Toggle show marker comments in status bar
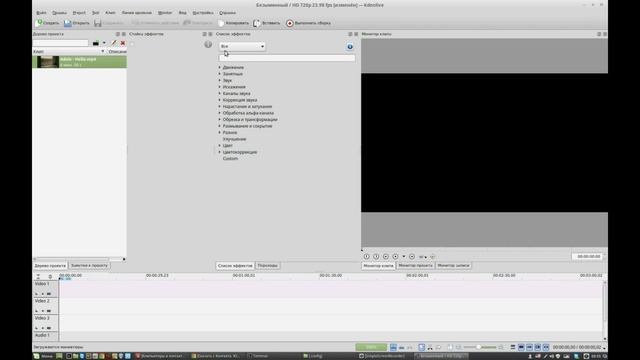Screen dimensions: 640x360 (538, 347)
